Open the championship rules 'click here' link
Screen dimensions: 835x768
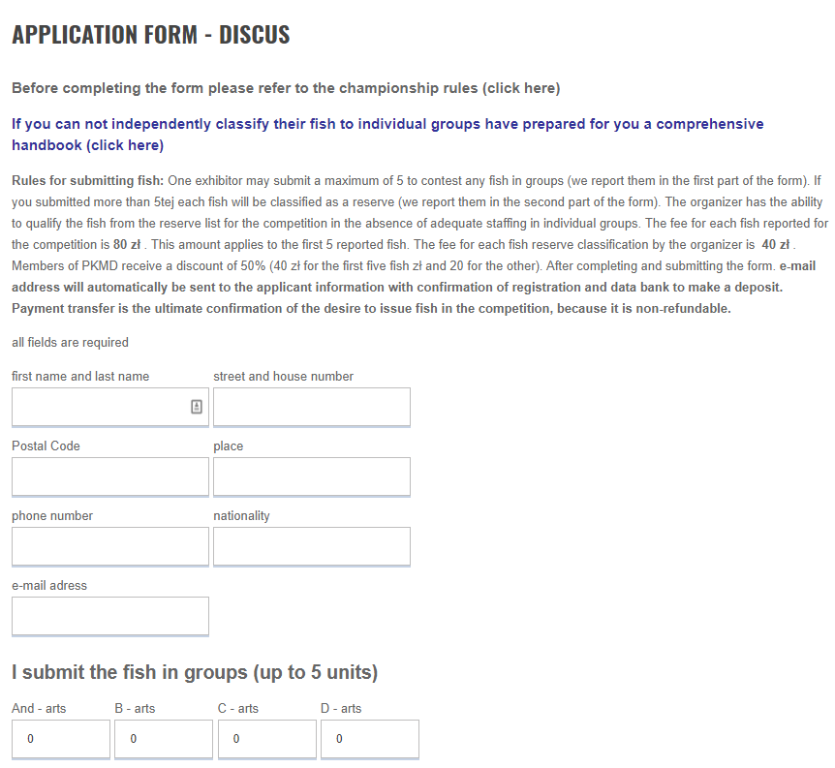coord(520,88)
